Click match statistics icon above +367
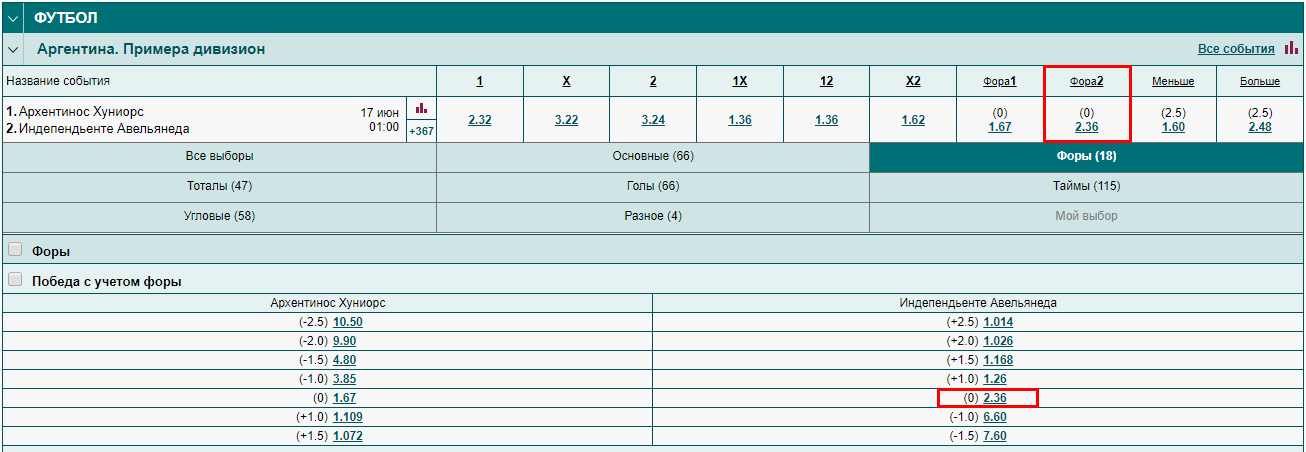The image size is (1306, 452). [x=421, y=108]
